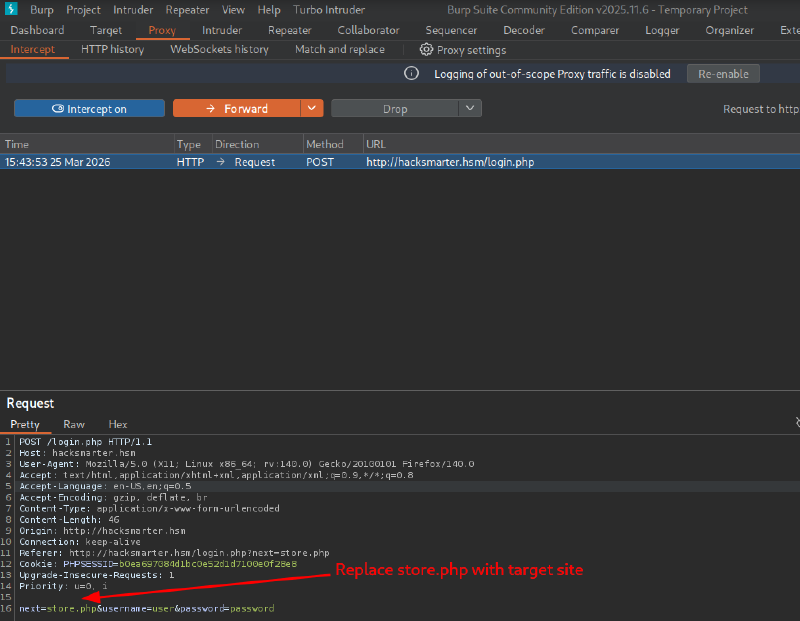800x621 pixels.
Task: Switch to the Dashboard tab
Action: 37,30
